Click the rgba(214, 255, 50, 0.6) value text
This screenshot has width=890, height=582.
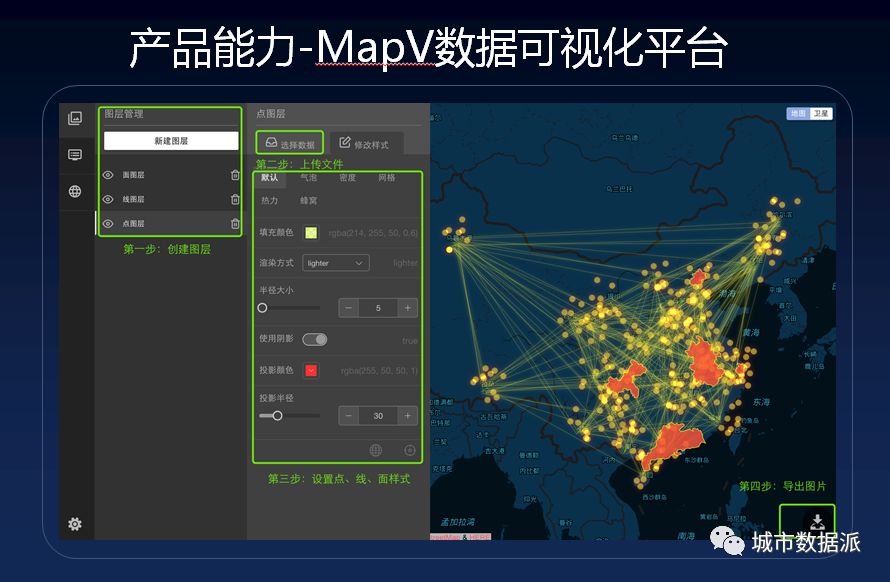point(373,233)
